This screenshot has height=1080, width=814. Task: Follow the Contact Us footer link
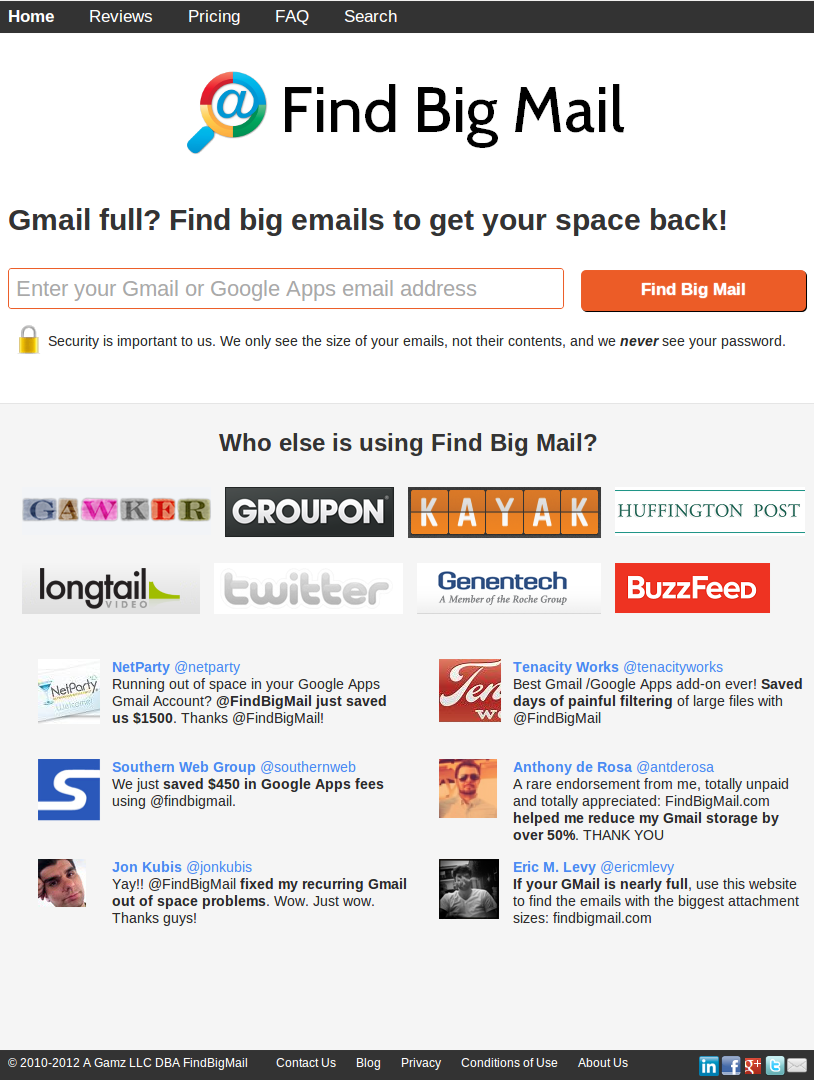pyautogui.click(x=306, y=1063)
